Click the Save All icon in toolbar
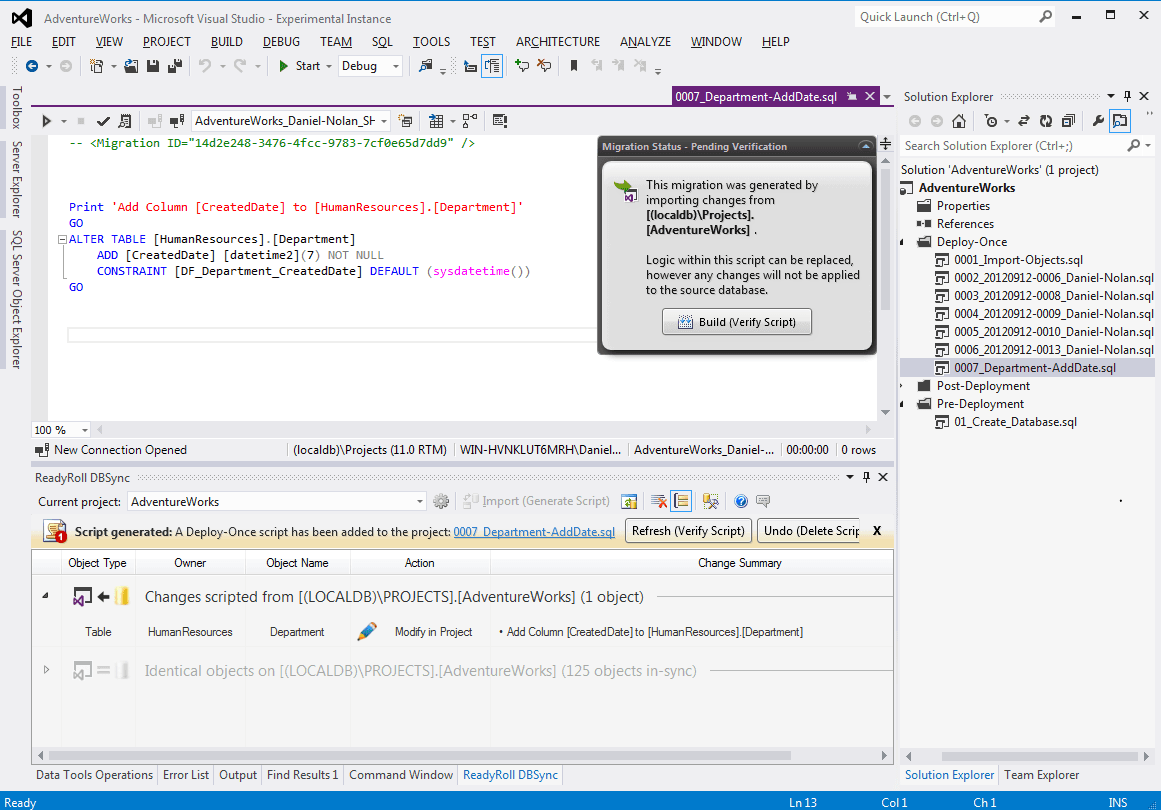Viewport: 1161px width, 810px height. point(175,66)
